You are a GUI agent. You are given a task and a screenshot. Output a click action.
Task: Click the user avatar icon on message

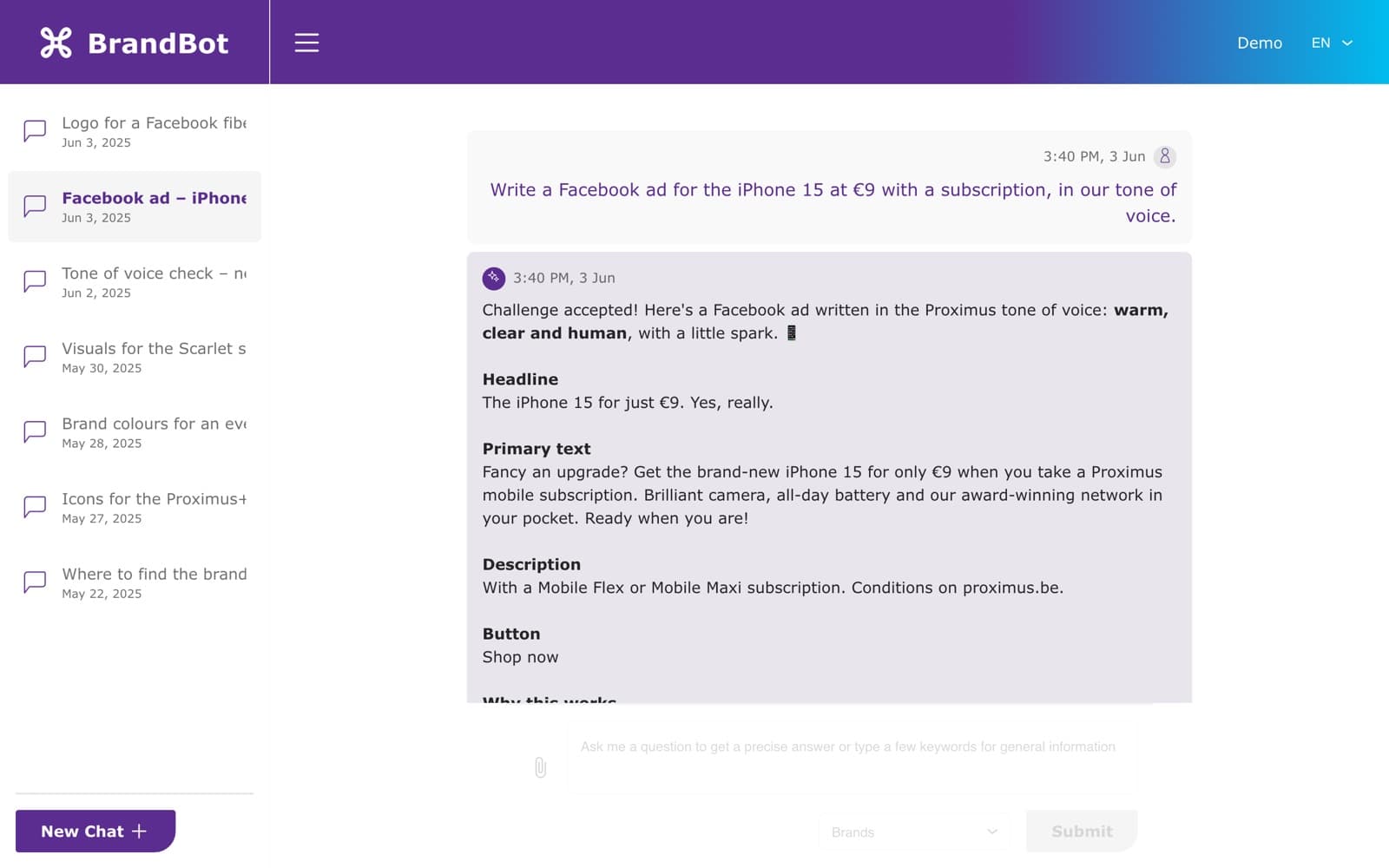click(x=1165, y=156)
